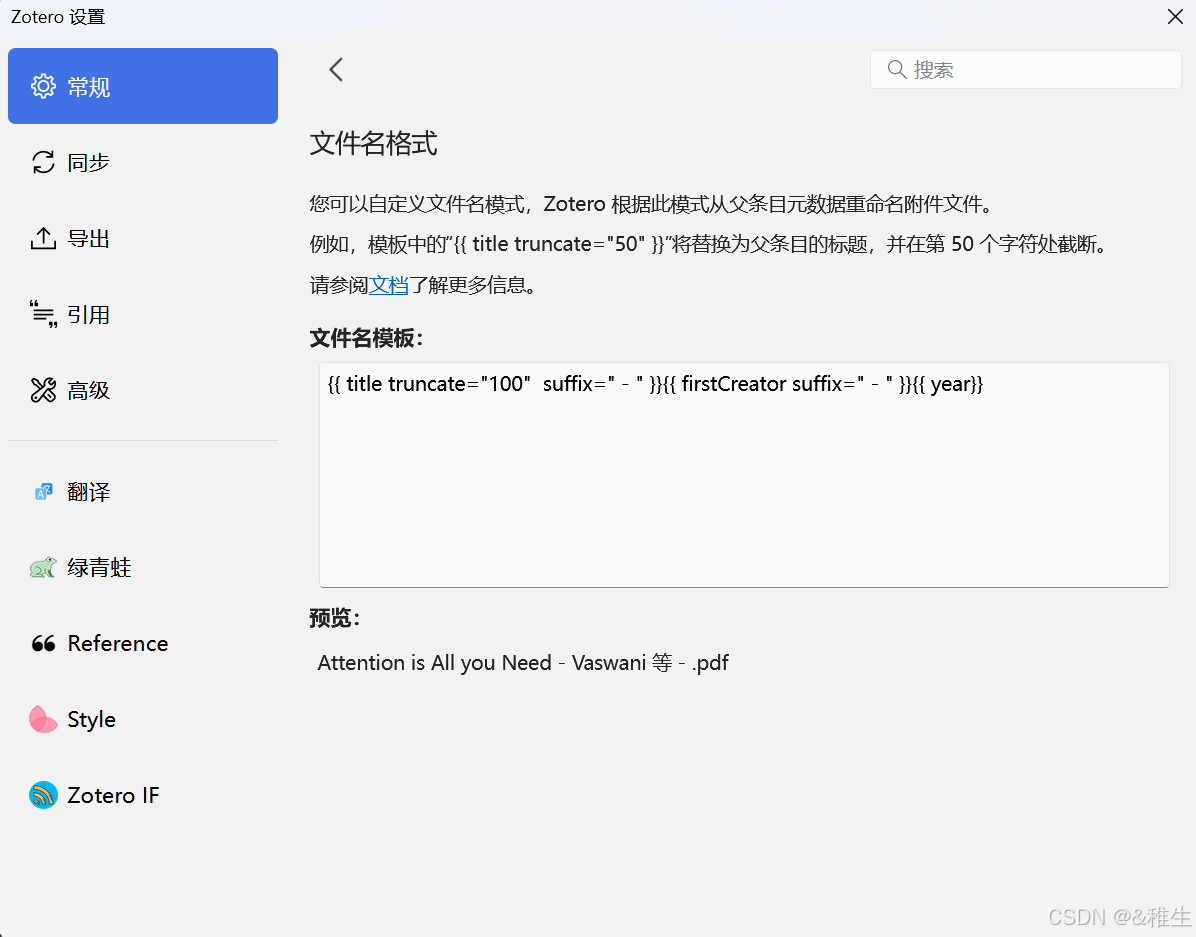1196x937 pixels.
Task: Open the 导出 settings pane
Action: pyautogui.click(x=143, y=238)
